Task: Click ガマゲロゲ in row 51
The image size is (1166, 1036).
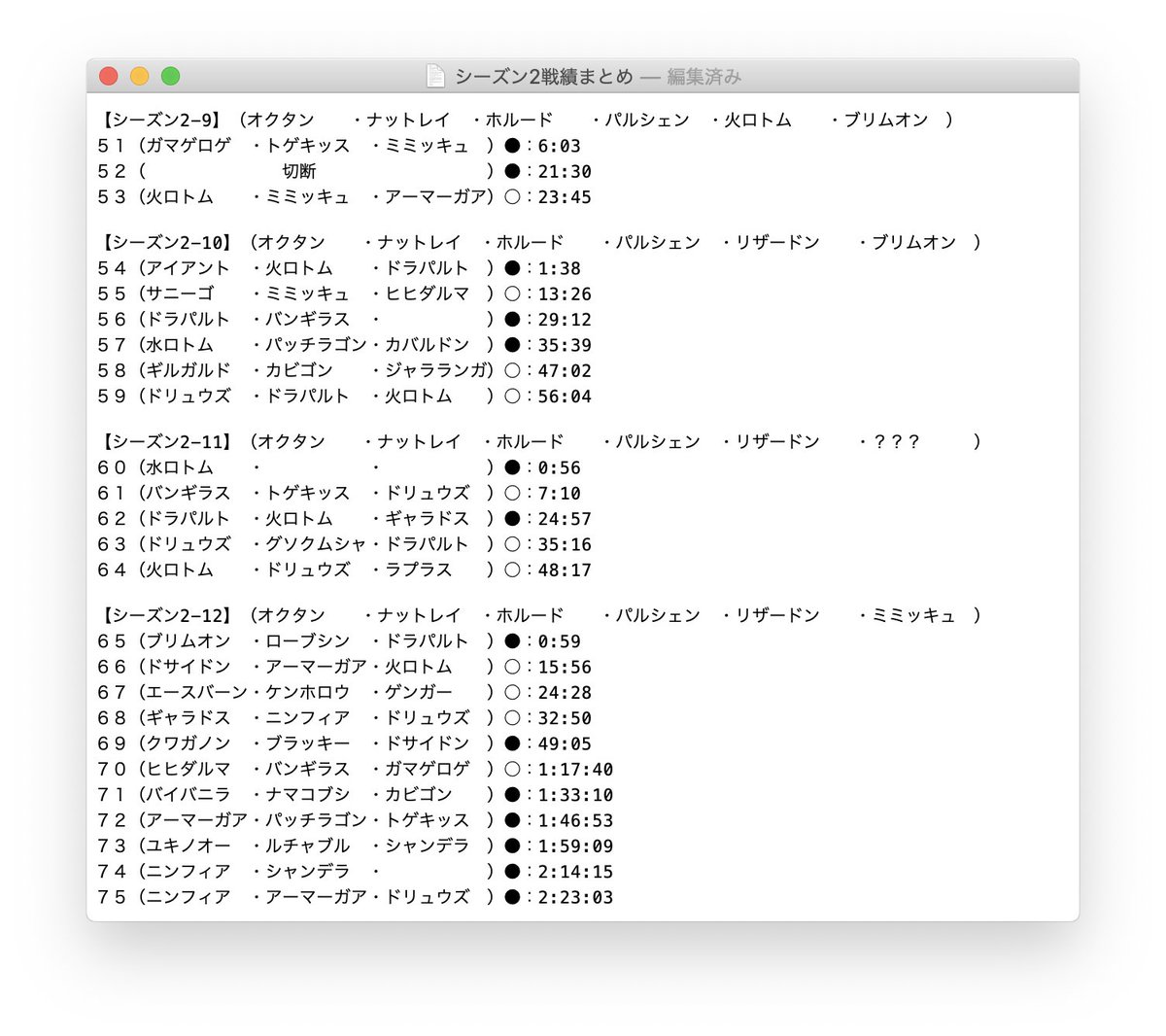Action: [x=189, y=146]
